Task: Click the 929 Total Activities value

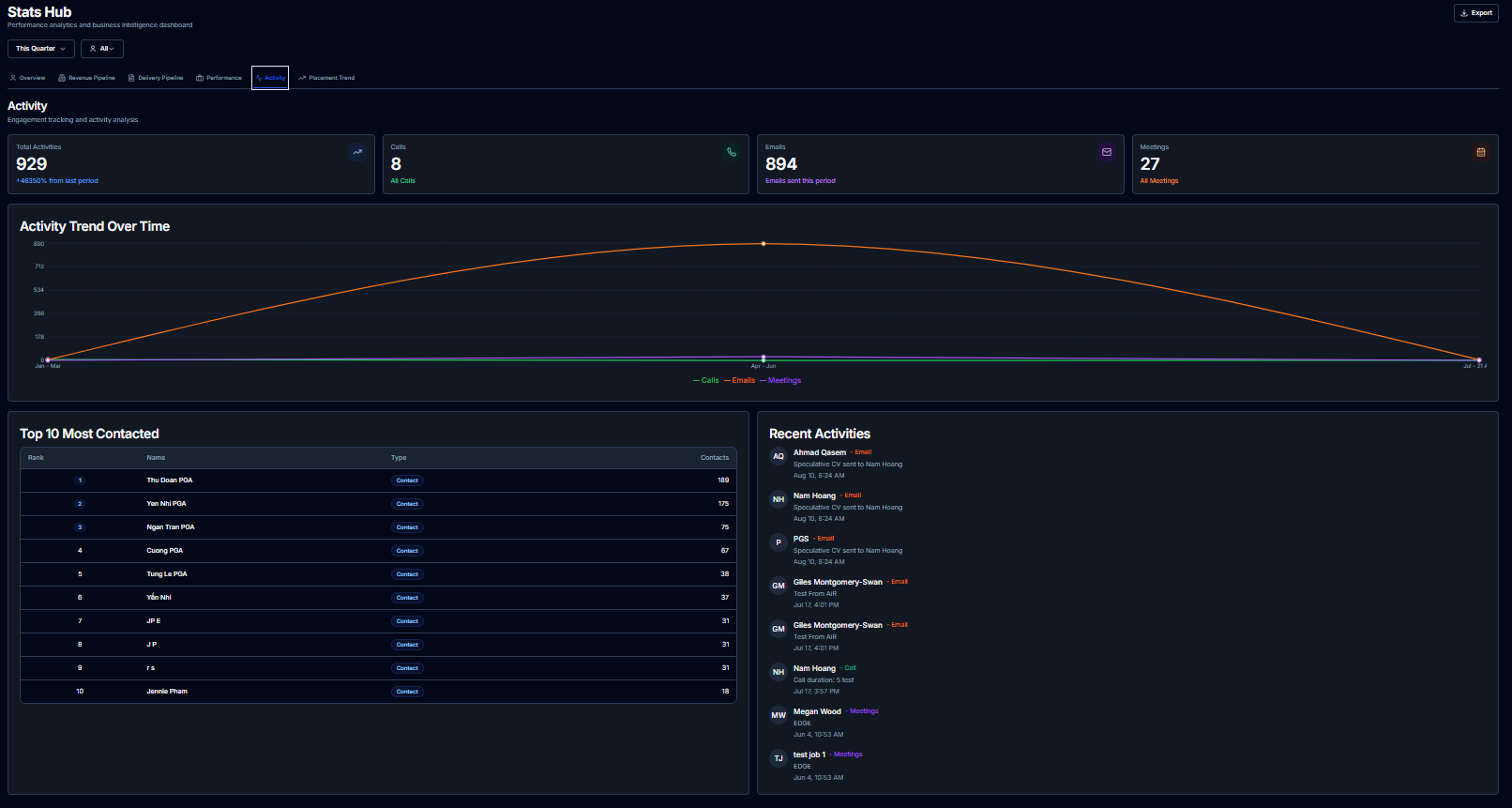Action: (32, 164)
